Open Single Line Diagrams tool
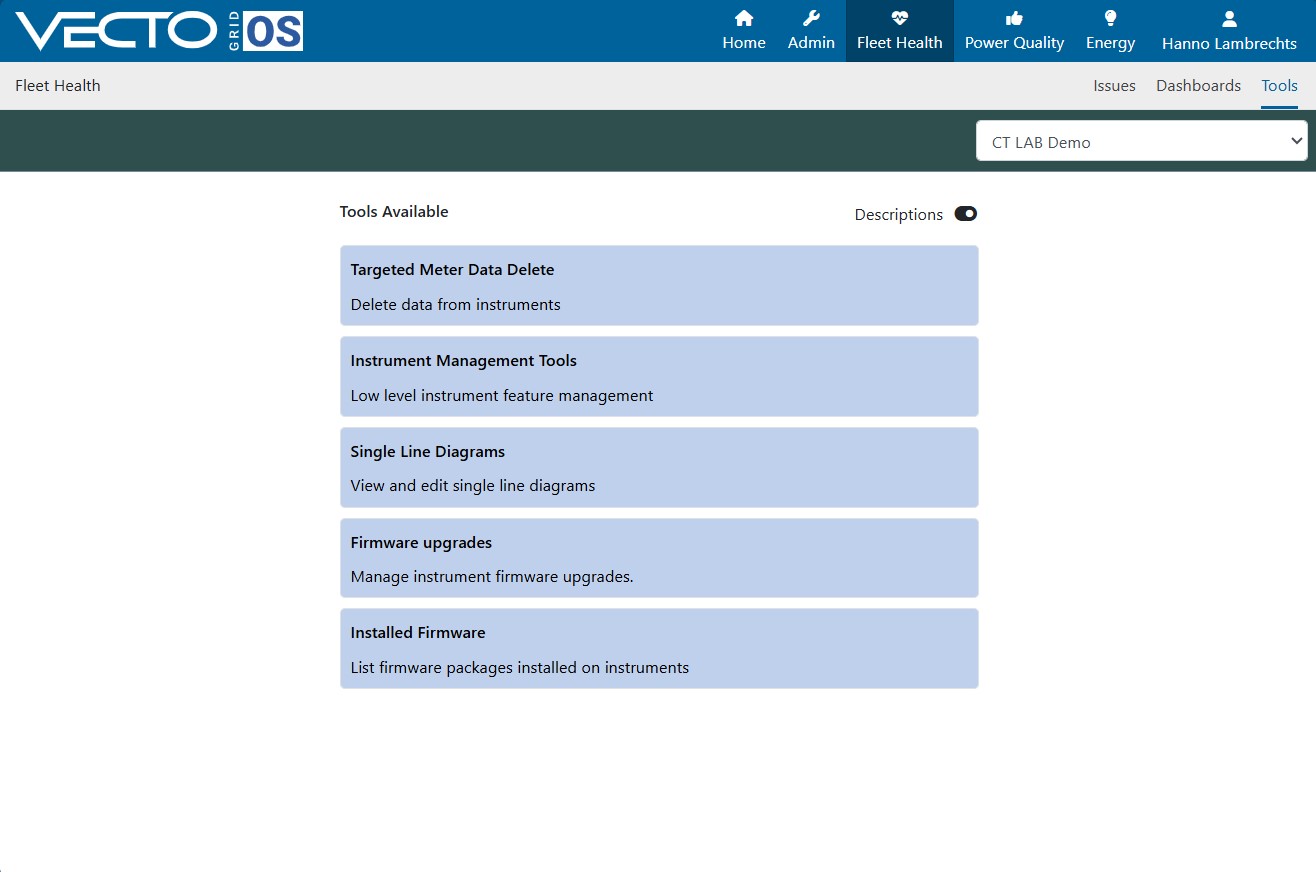1316x872 pixels. tap(659, 467)
